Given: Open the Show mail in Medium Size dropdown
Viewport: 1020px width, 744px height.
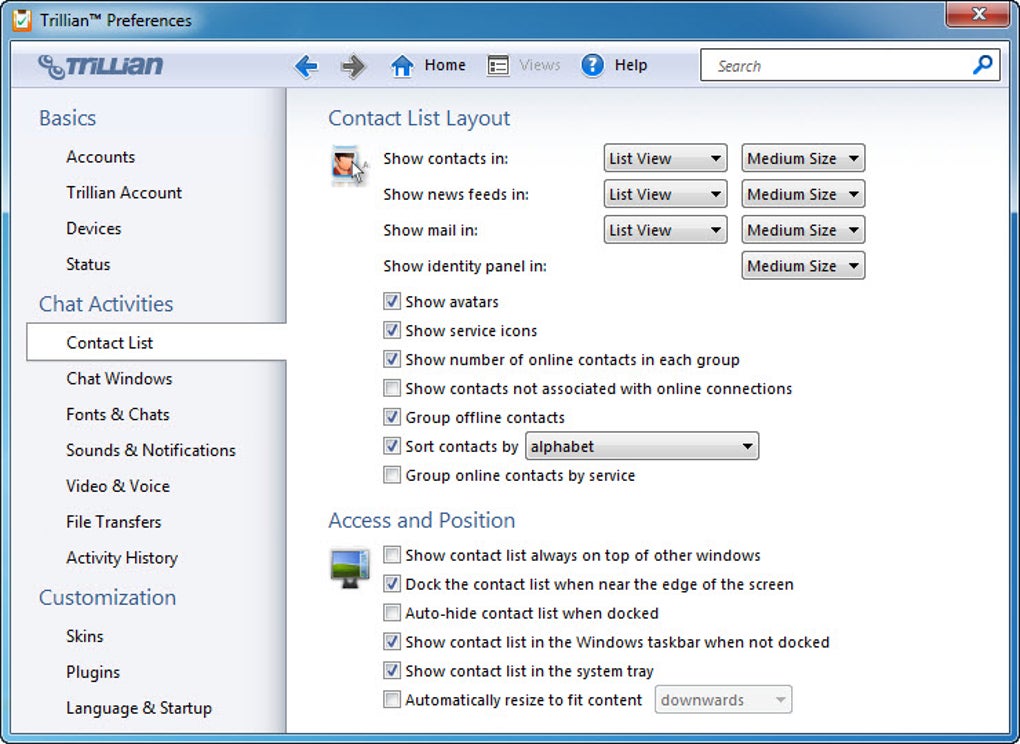Looking at the screenshot, I should [x=803, y=230].
